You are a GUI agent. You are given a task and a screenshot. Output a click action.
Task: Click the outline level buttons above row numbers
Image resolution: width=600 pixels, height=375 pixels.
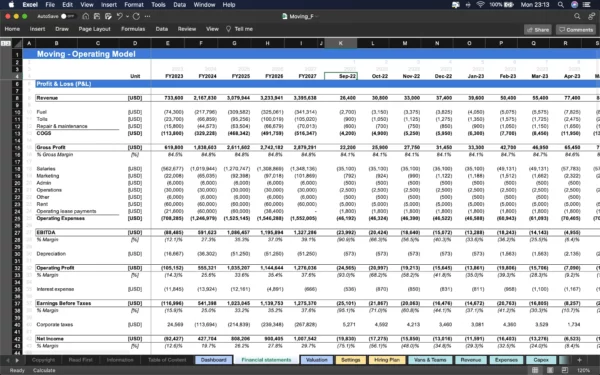point(6,43)
